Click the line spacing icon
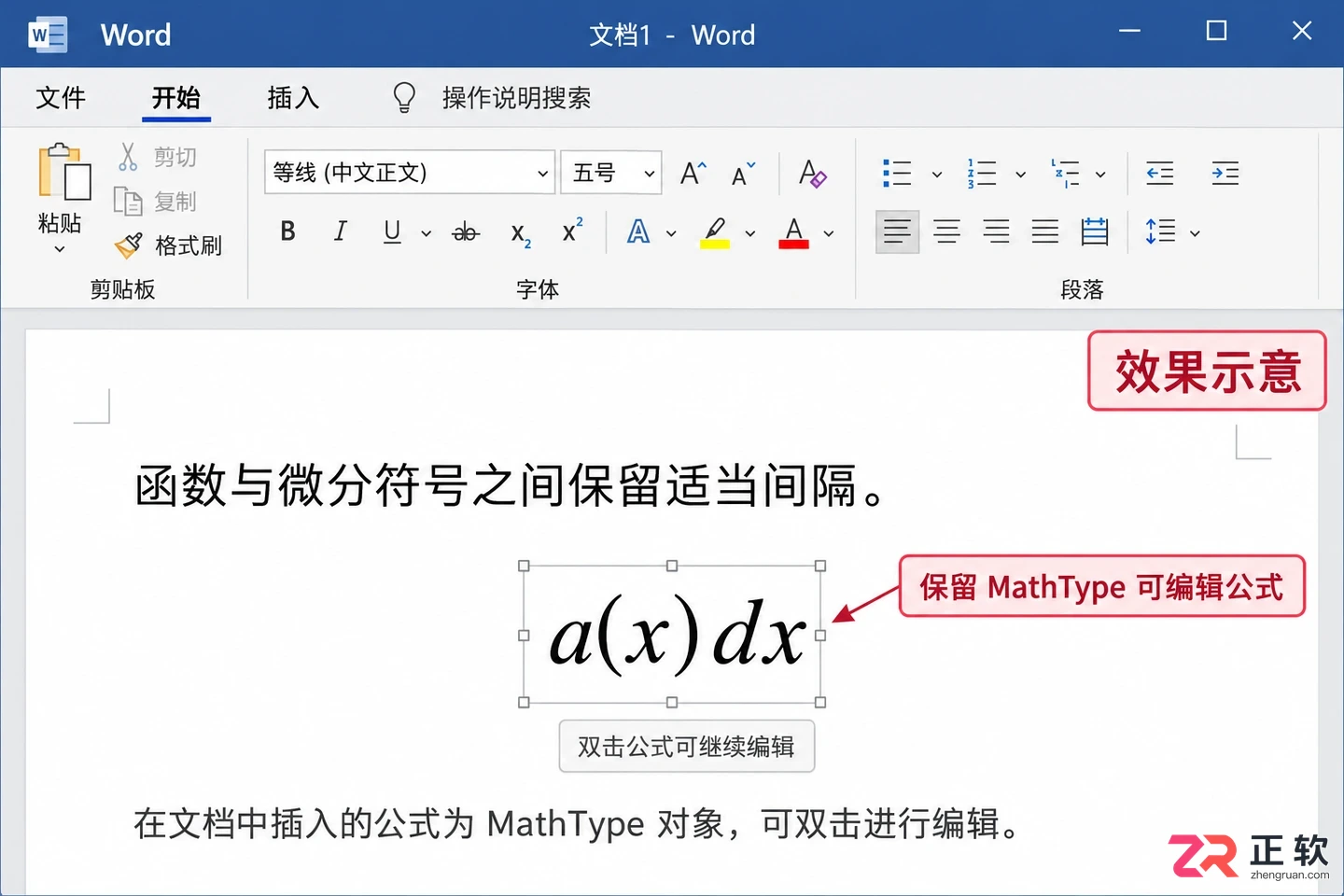 (x=1160, y=231)
